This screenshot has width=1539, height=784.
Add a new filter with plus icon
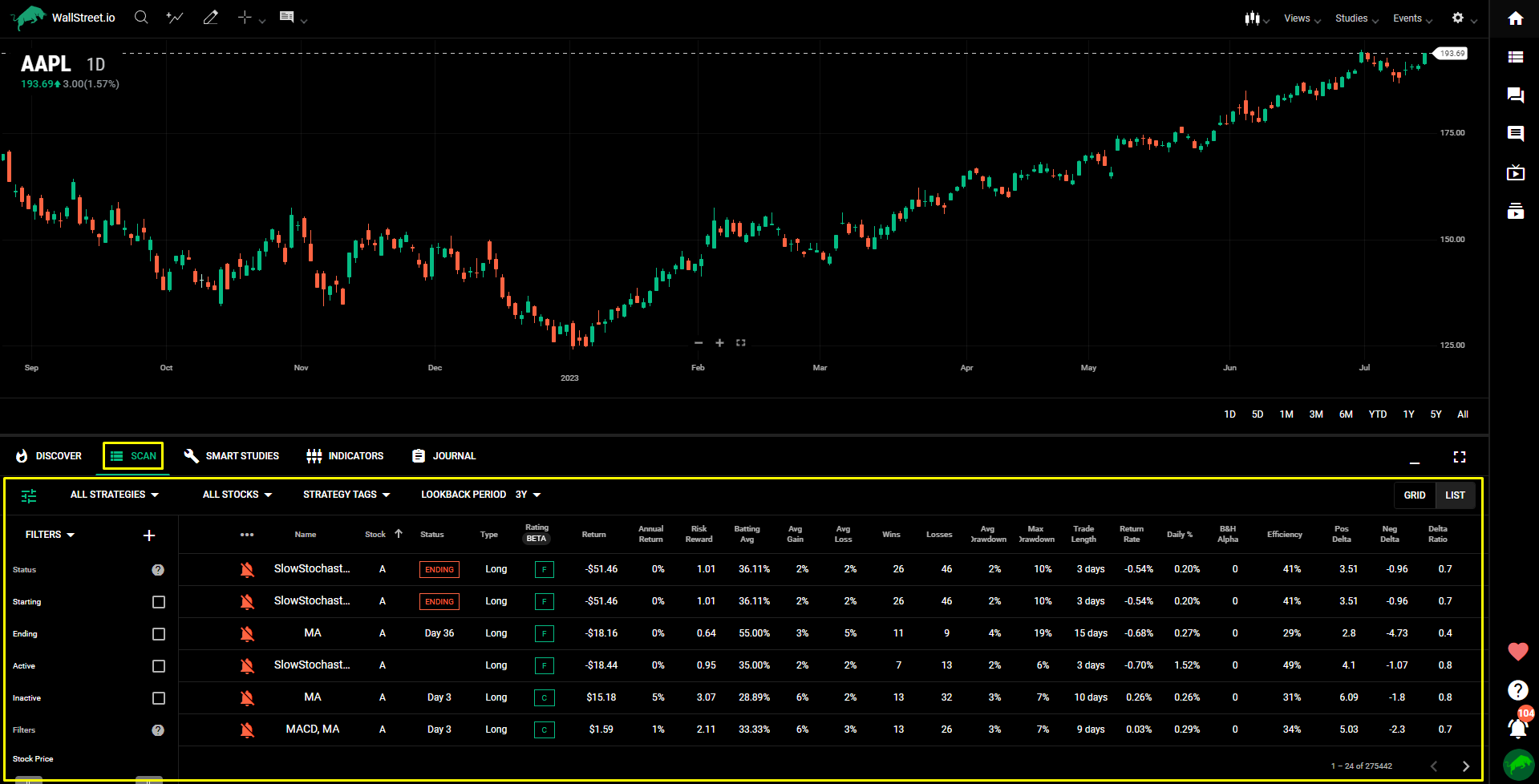click(149, 535)
